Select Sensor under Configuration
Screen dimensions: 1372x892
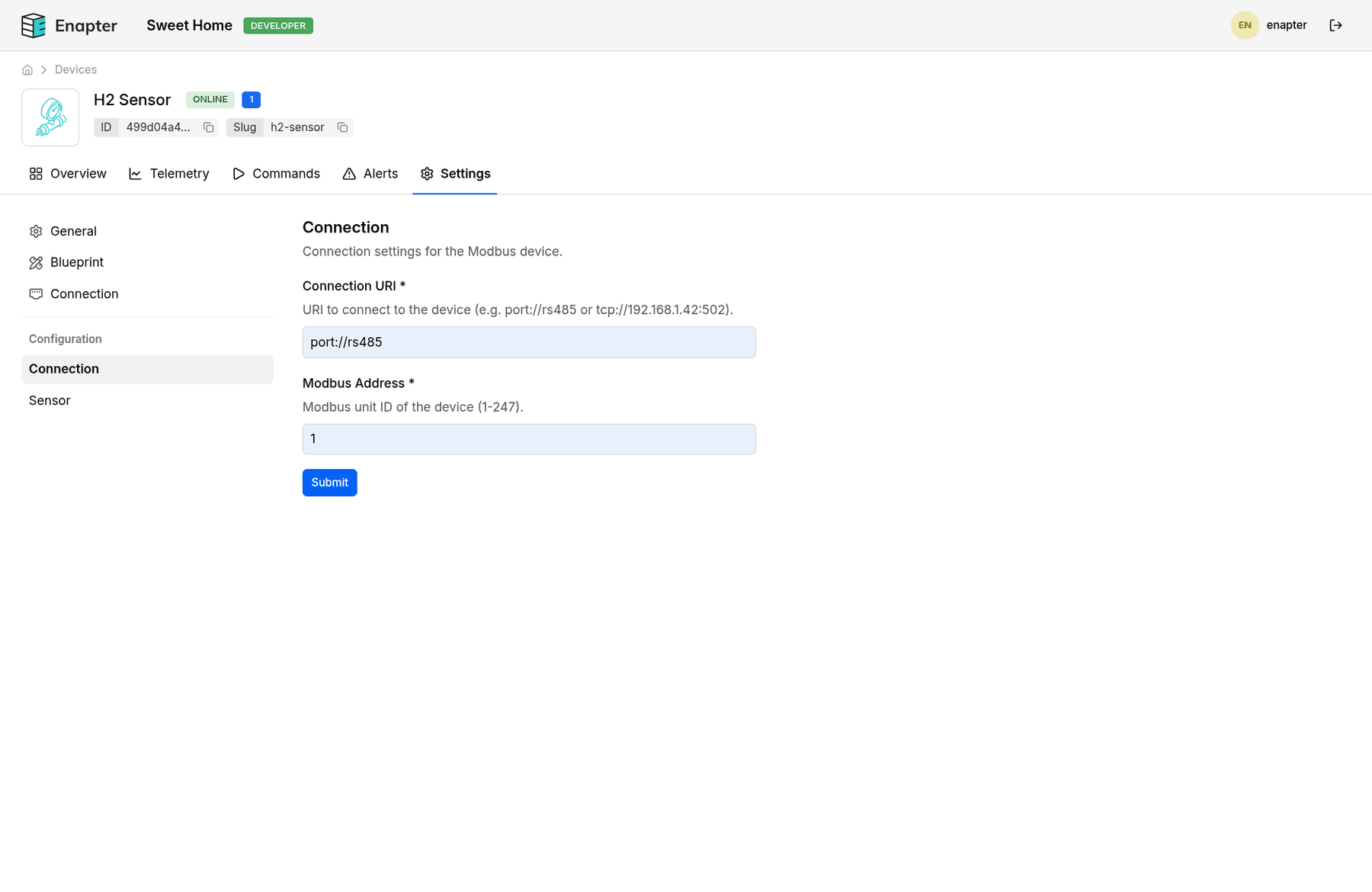click(x=50, y=399)
